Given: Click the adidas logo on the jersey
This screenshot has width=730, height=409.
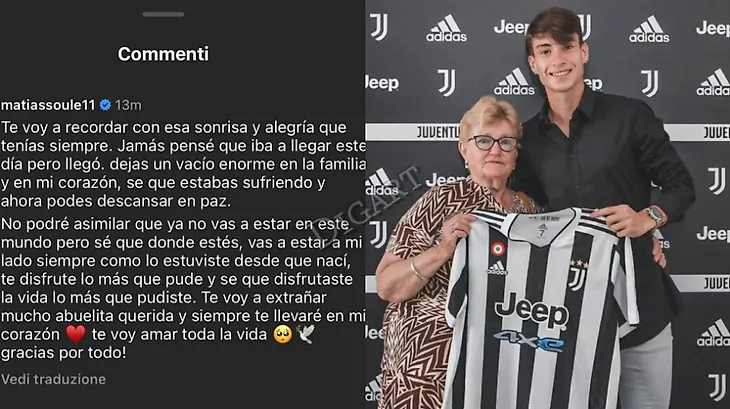Looking at the screenshot, I should (x=497, y=268).
